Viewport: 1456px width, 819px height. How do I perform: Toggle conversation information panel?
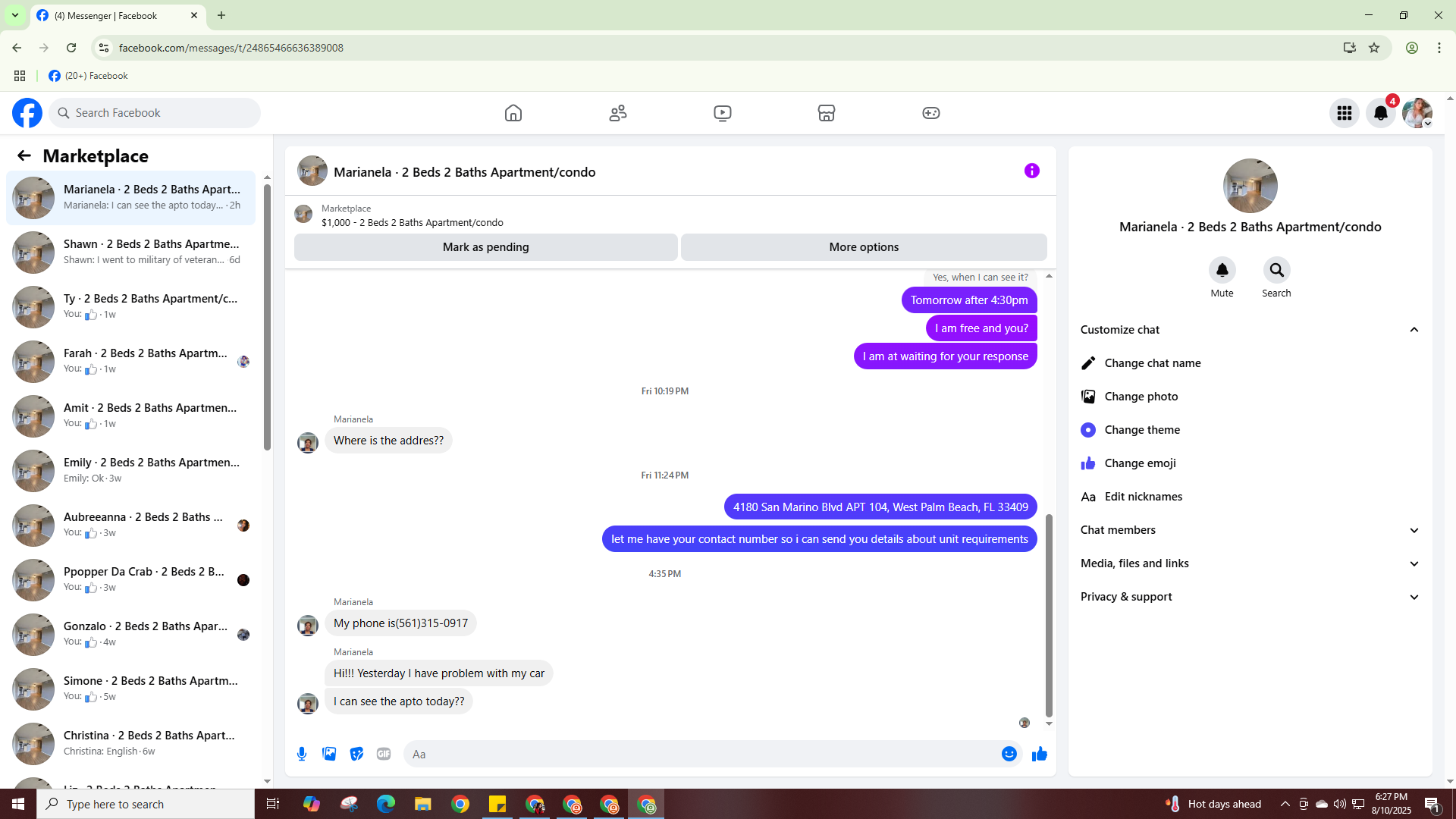click(x=1031, y=171)
